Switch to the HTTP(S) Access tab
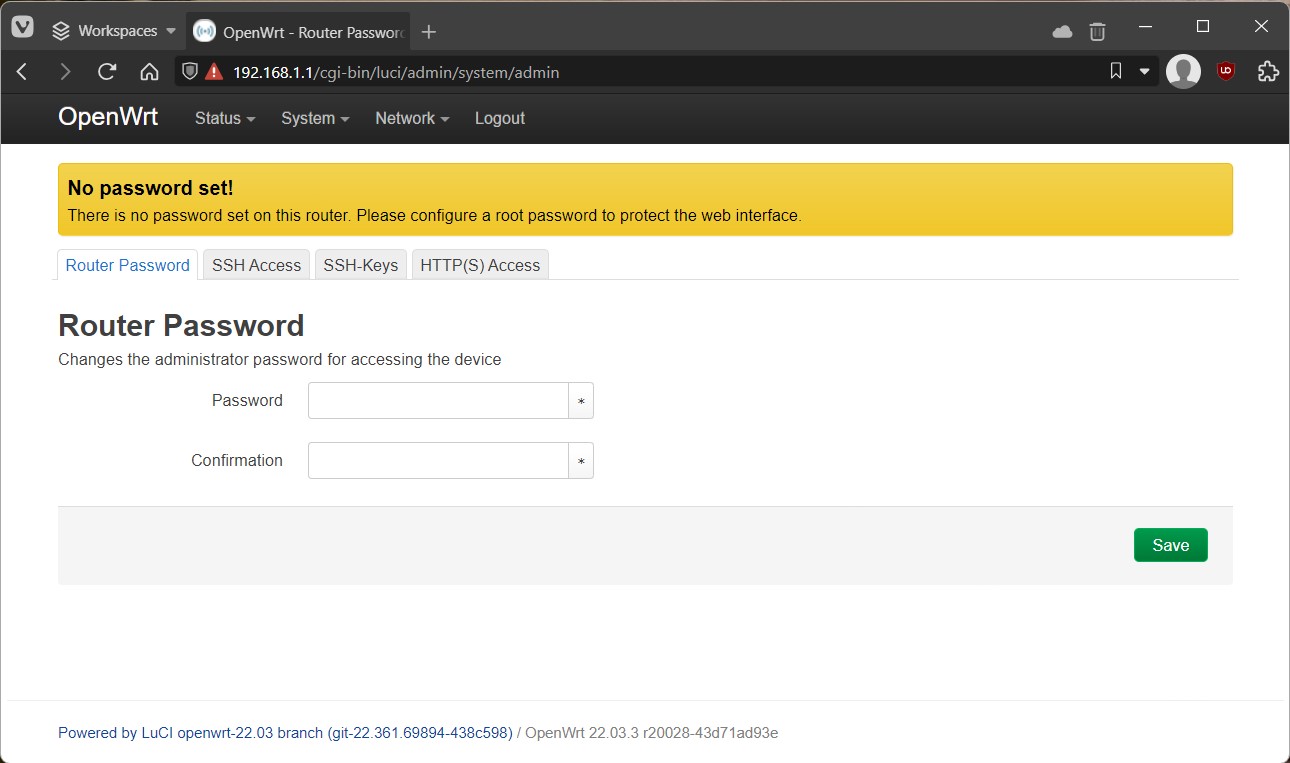 (x=480, y=265)
